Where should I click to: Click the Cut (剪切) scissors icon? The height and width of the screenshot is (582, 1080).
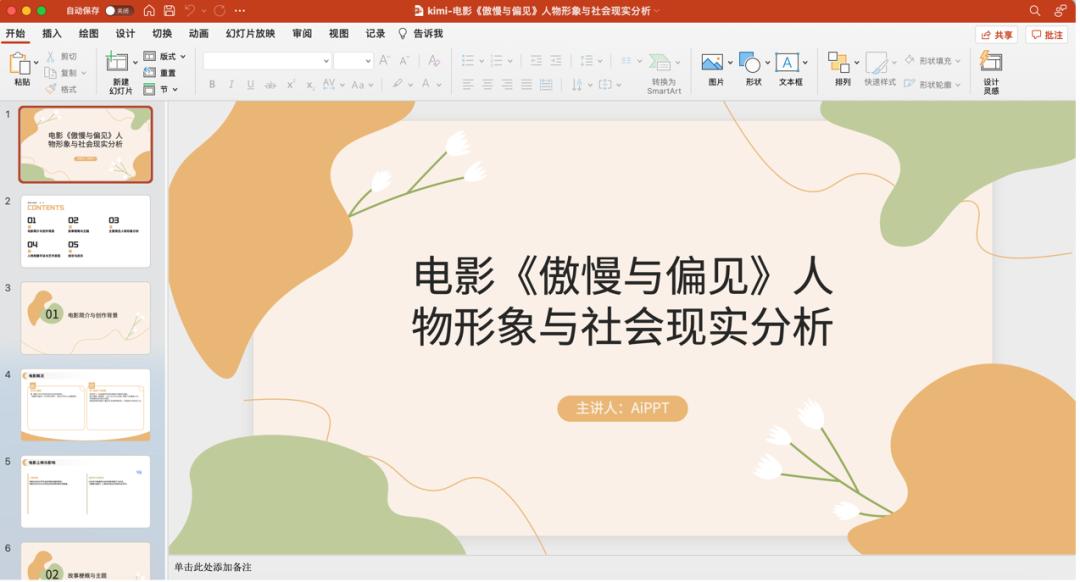(50, 56)
